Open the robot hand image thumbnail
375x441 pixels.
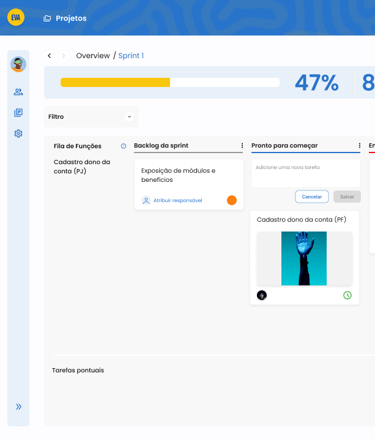(x=304, y=258)
